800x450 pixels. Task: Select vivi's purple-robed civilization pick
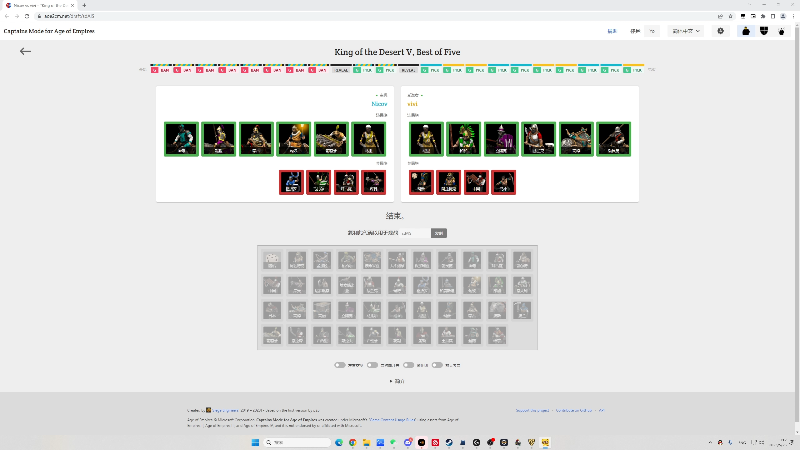point(501,139)
